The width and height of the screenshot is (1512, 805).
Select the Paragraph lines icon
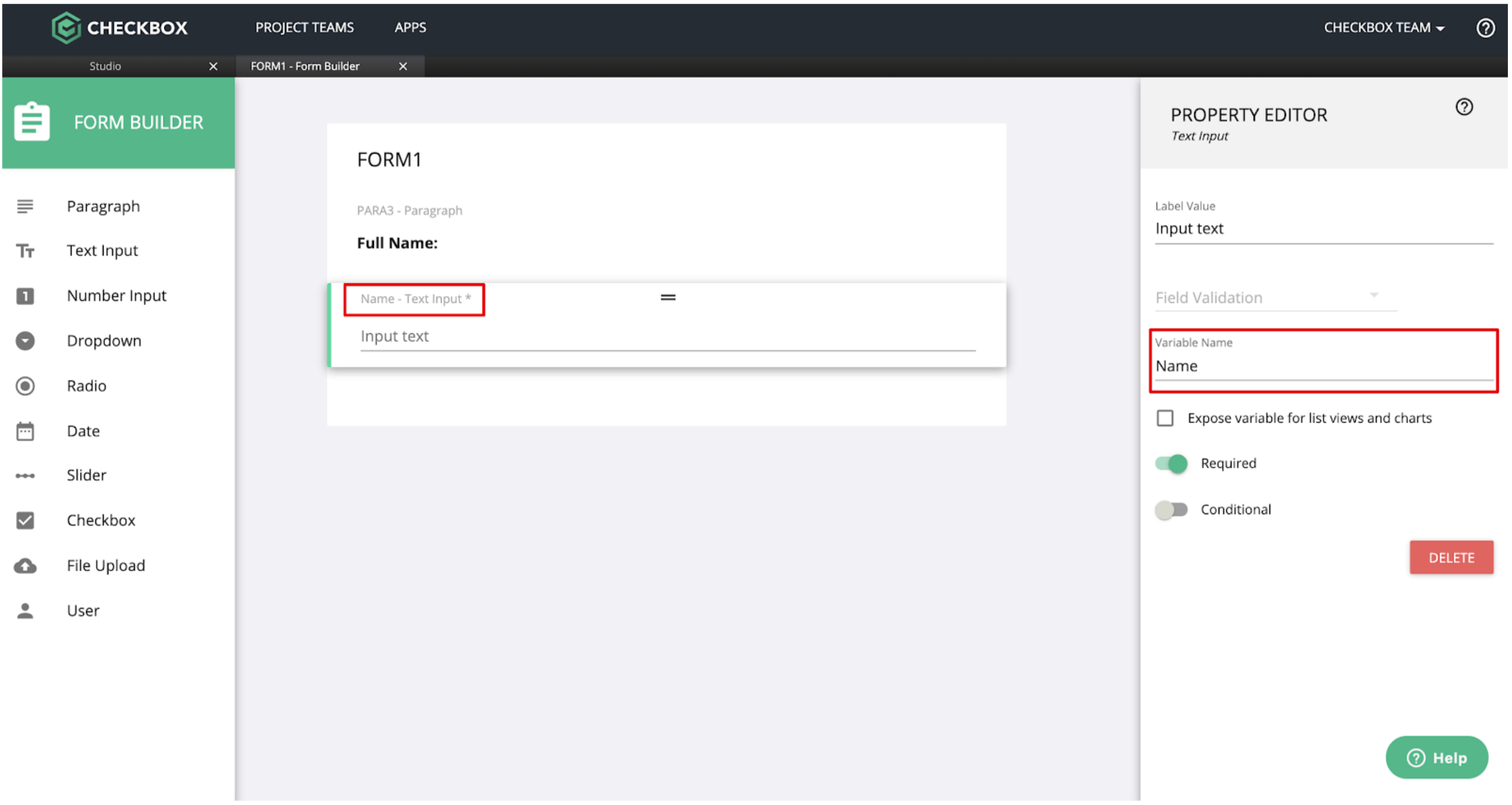(x=25, y=206)
